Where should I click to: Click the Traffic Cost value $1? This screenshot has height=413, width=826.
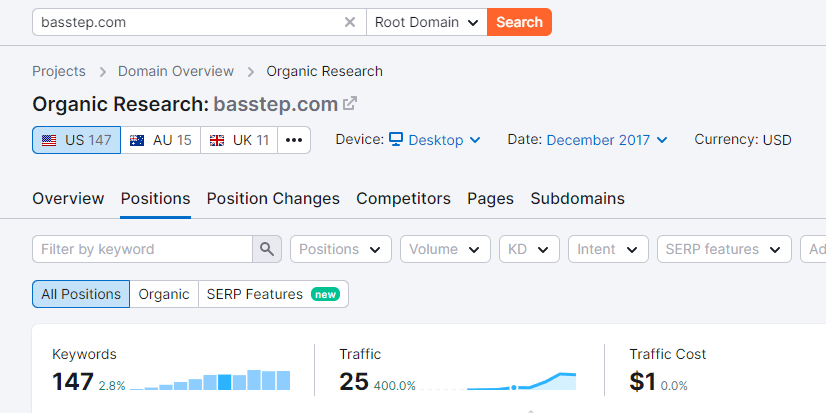pyautogui.click(x=642, y=382)
